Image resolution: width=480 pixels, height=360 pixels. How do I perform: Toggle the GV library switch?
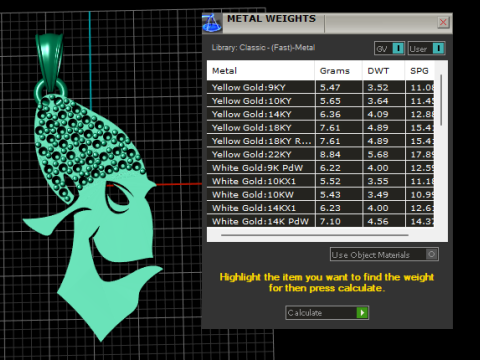point(389,49)
